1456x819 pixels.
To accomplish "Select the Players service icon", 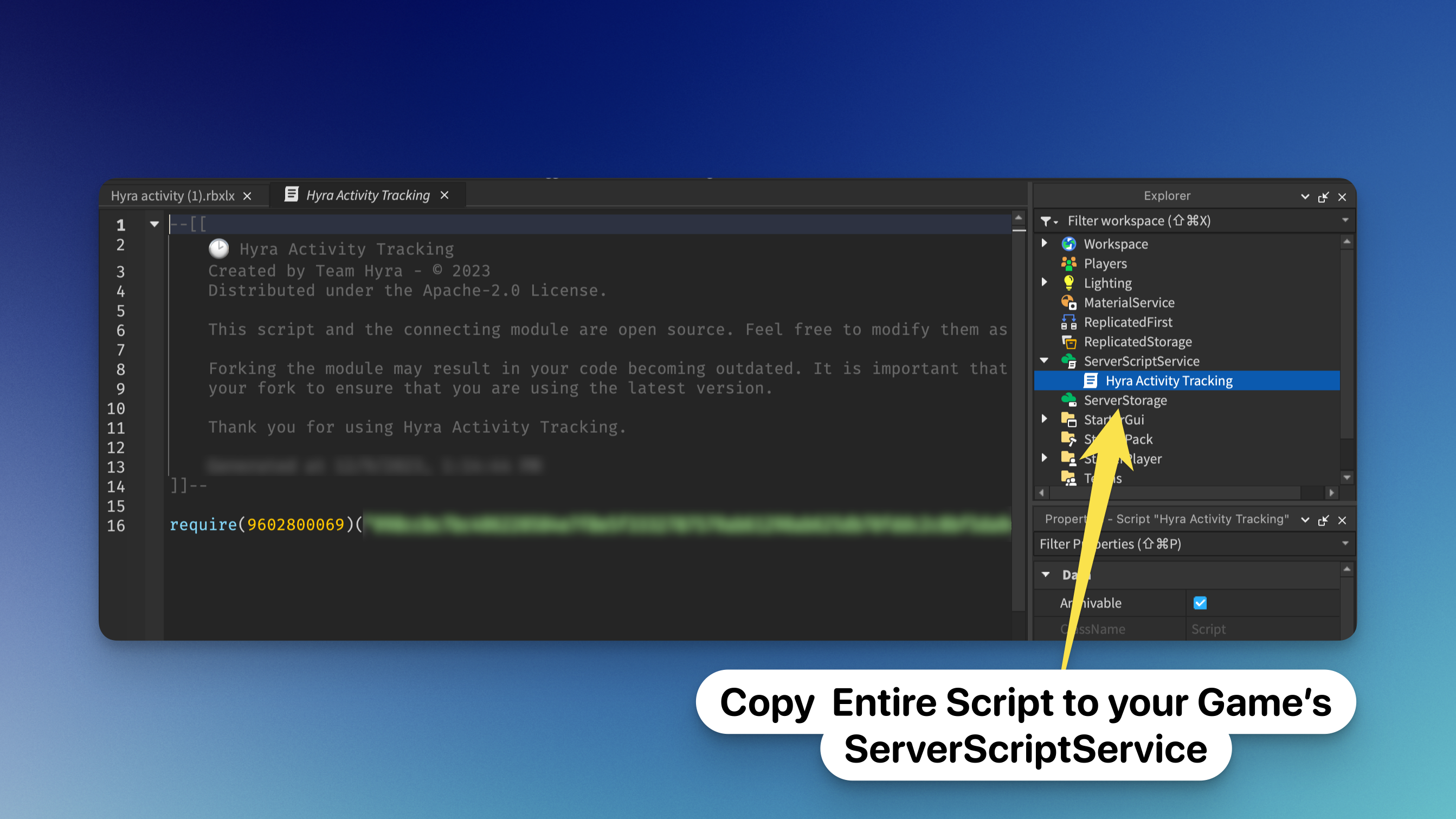I will click(x=1068, y=264).
